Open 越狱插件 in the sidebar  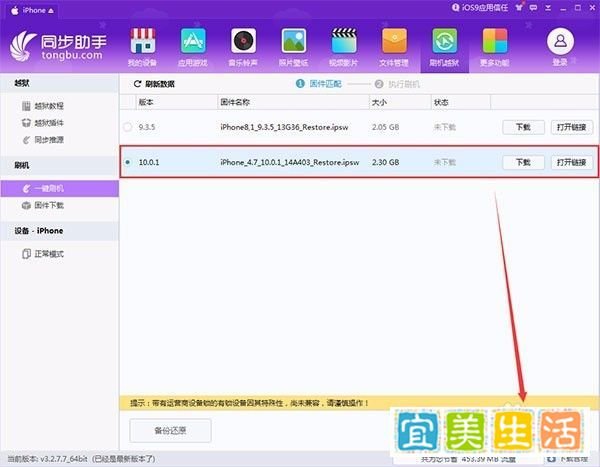(x=43, y=123)
